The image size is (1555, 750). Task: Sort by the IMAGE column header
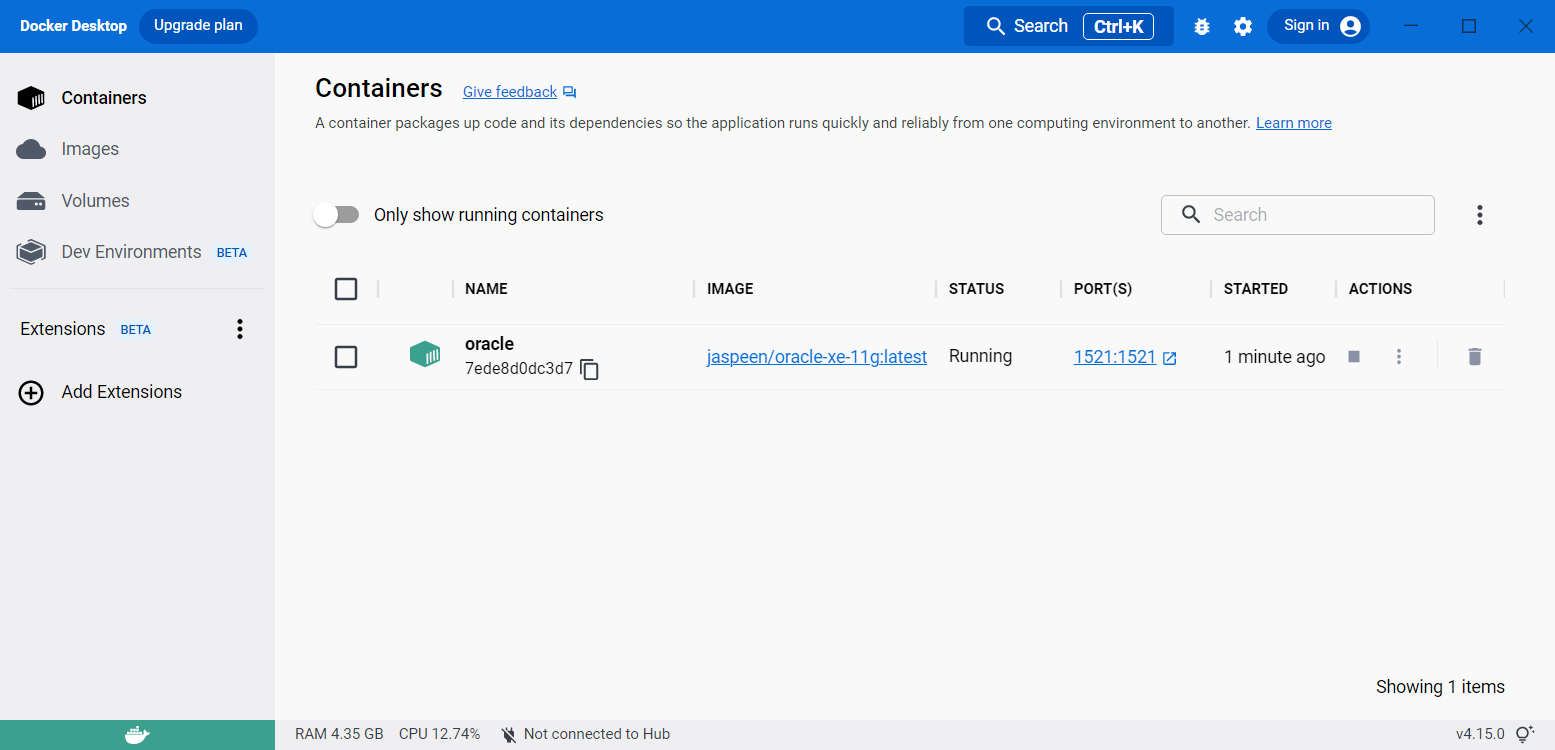click(730, 289)
